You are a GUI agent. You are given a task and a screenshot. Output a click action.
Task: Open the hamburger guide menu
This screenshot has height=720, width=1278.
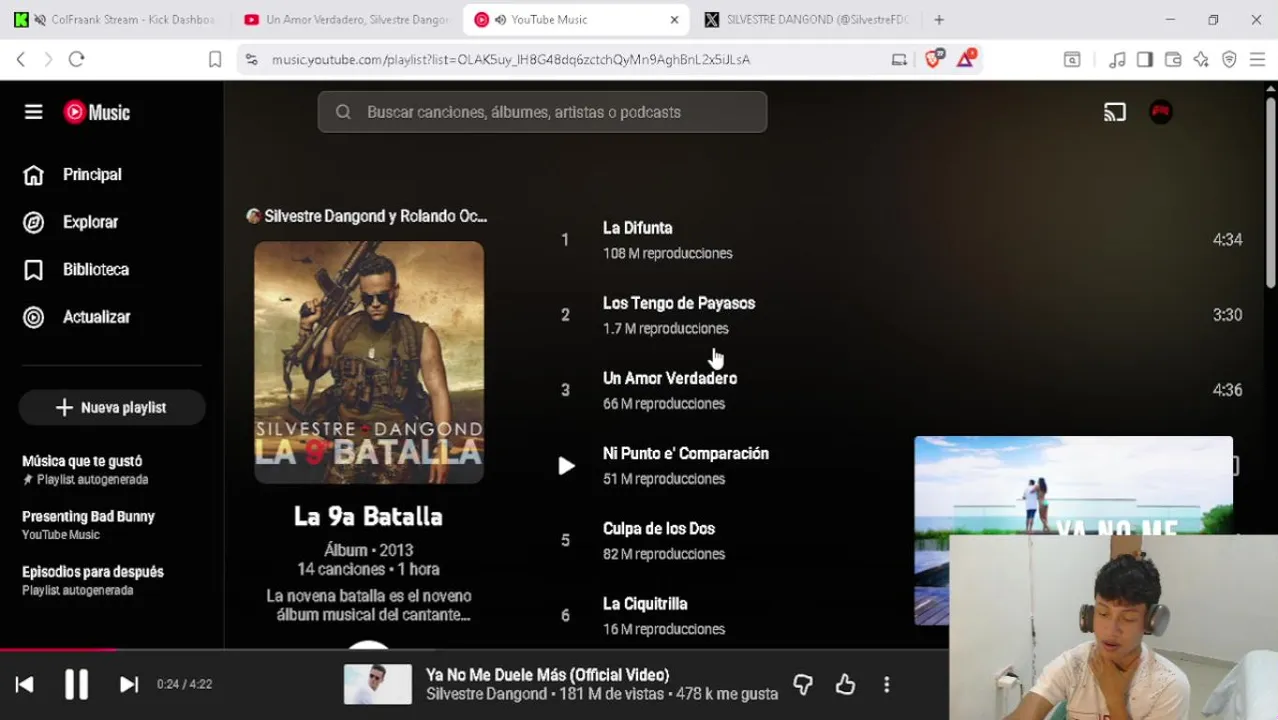click(x=33, y=112)
